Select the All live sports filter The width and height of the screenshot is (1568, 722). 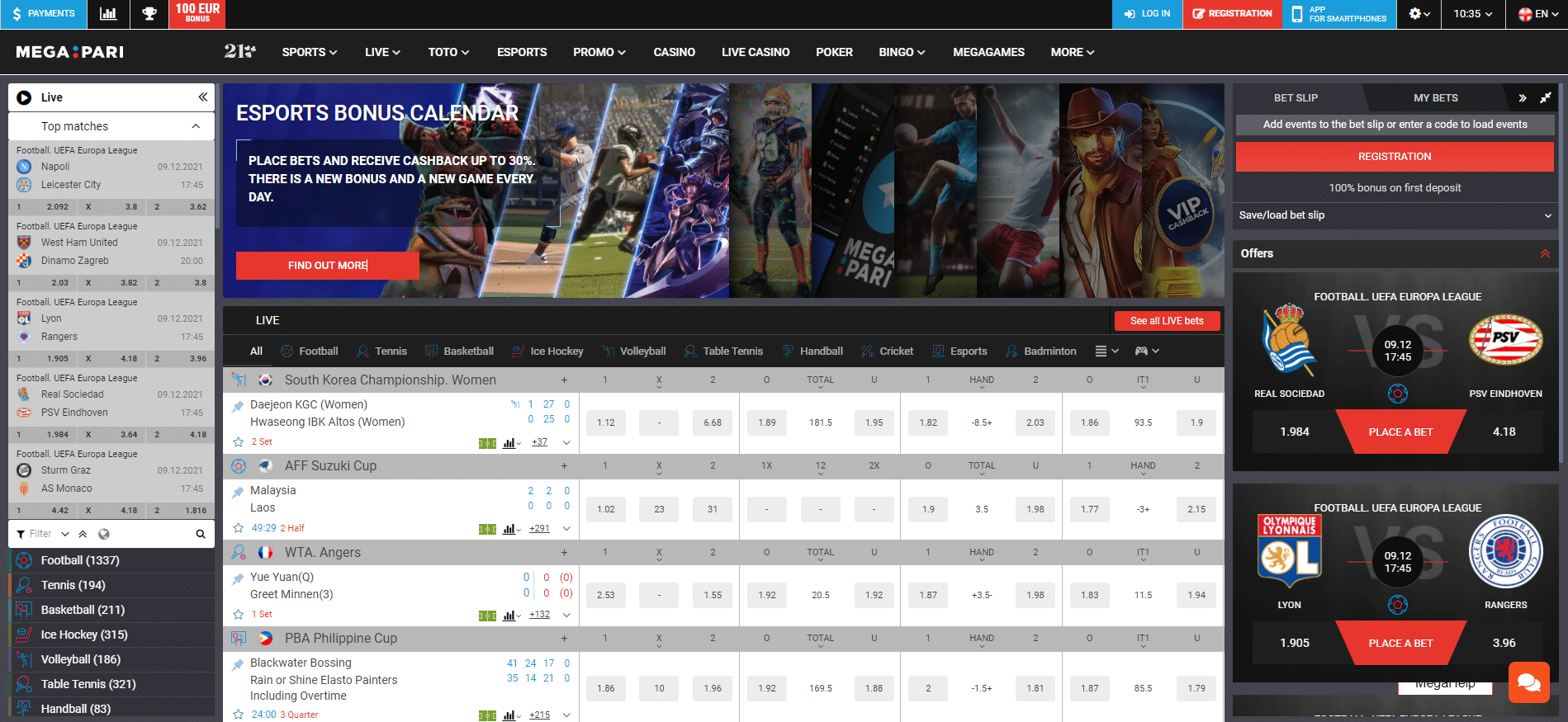pos(256,351)
